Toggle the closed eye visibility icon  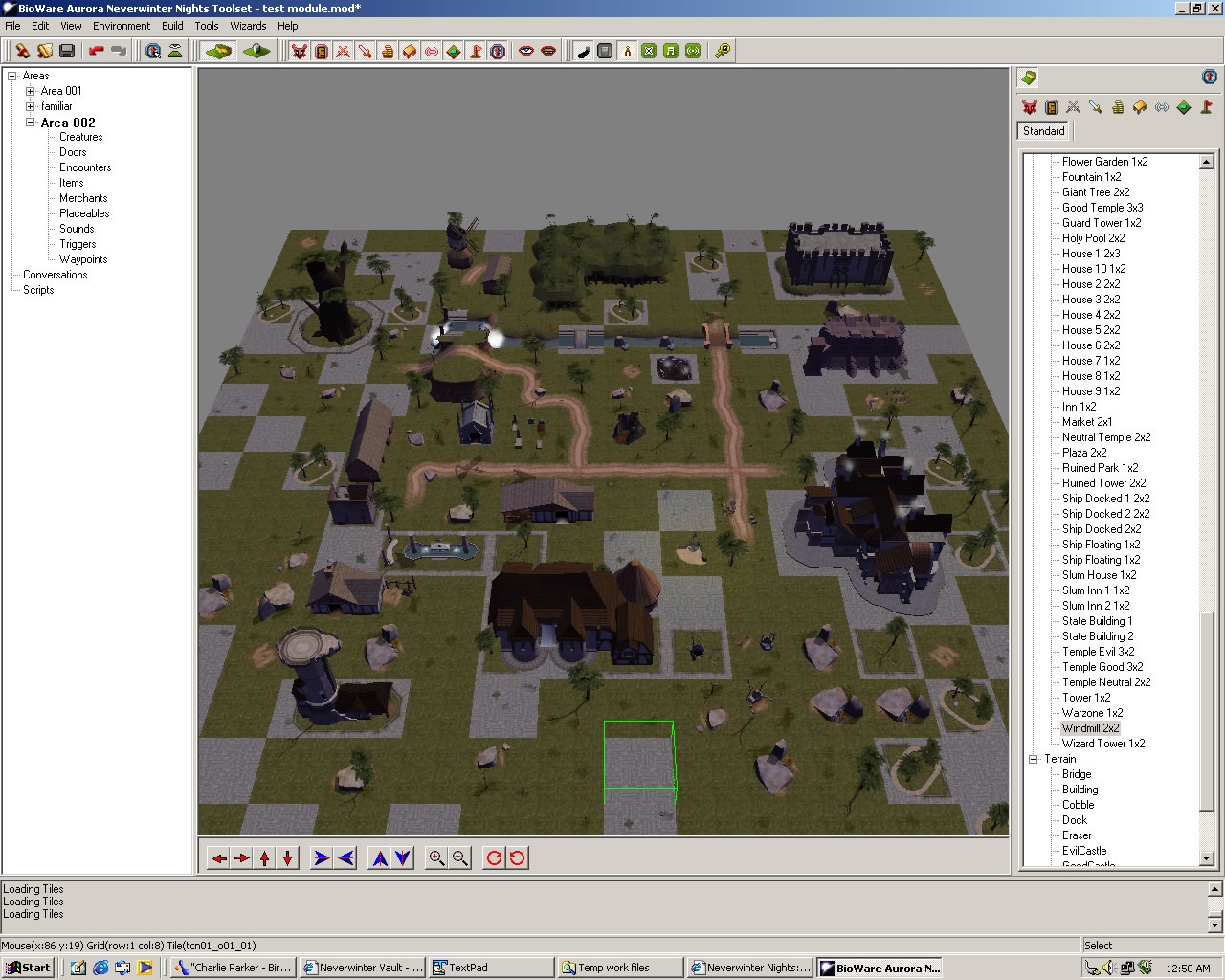tap(548, 51)
